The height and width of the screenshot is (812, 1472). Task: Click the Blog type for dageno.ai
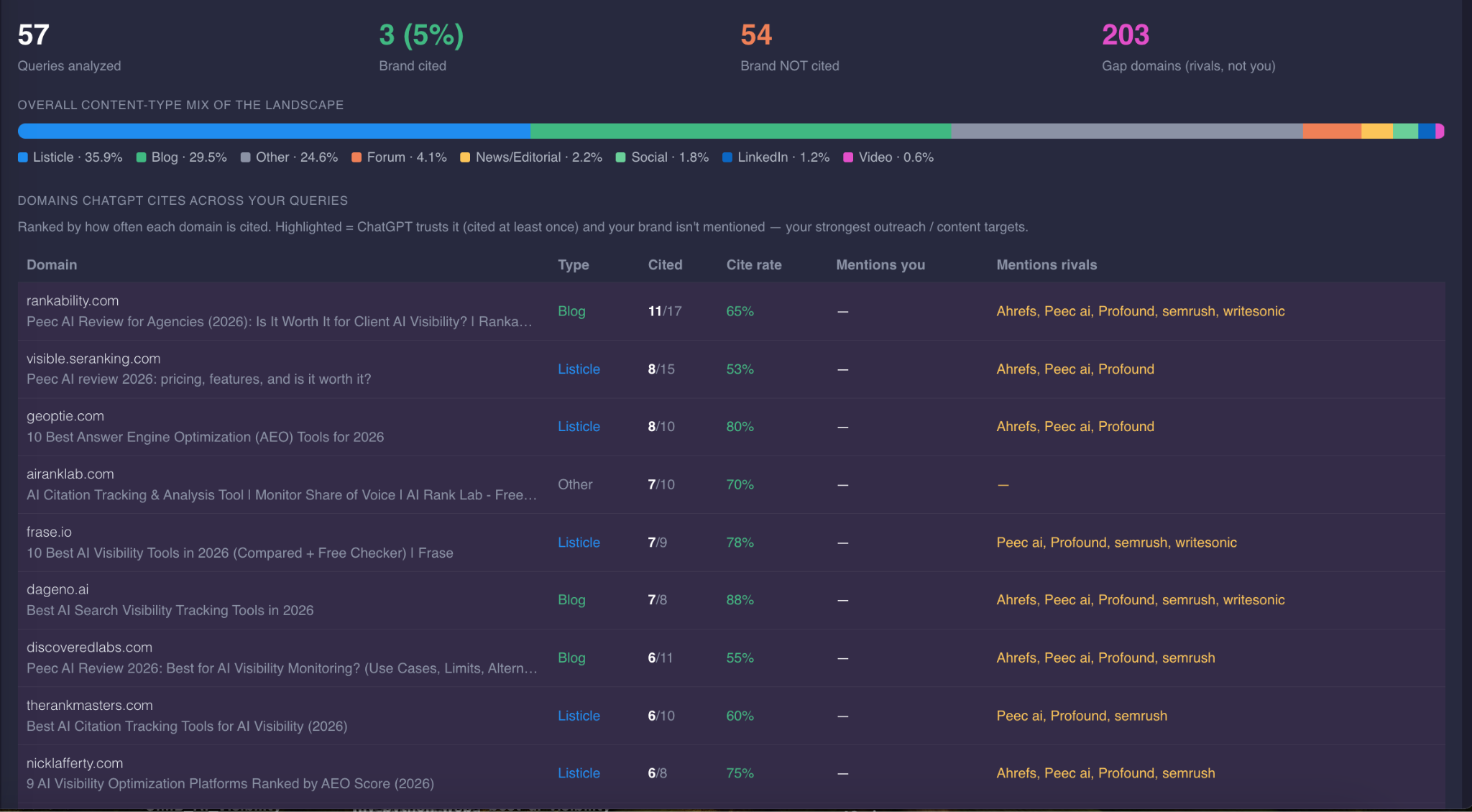(x=571, y=600)
